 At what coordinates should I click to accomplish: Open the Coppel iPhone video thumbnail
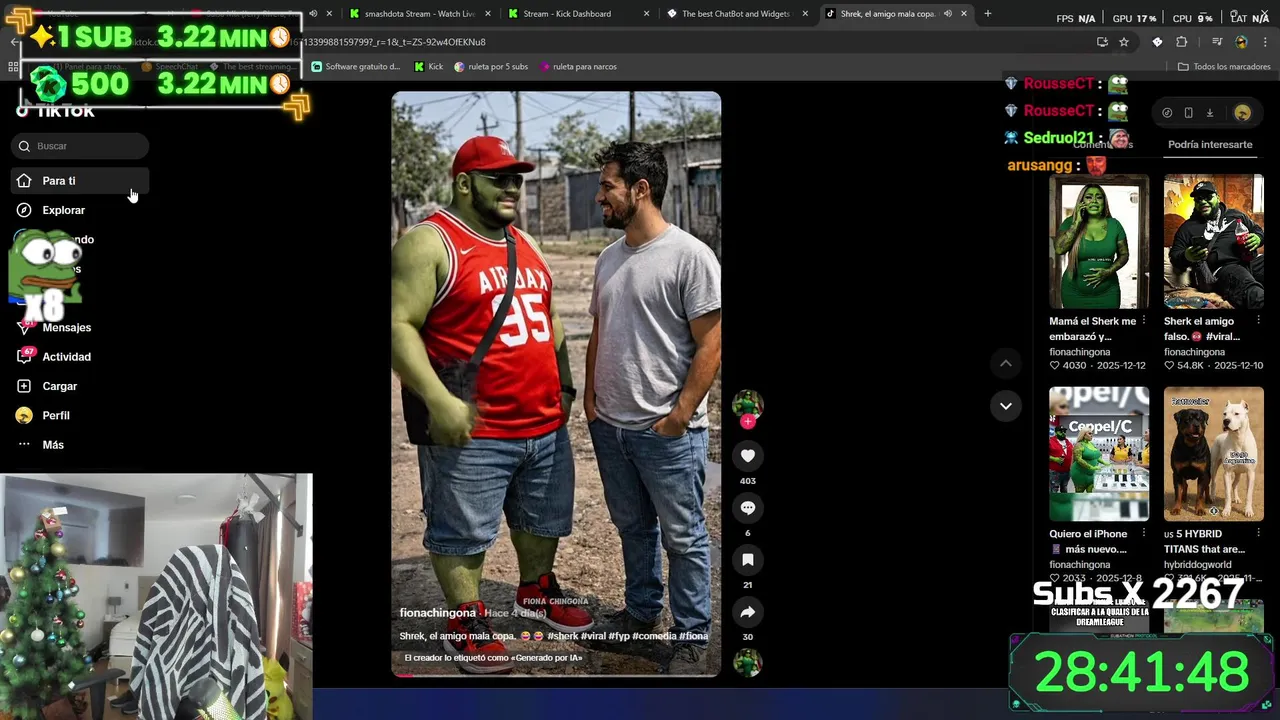[1099, 454]
